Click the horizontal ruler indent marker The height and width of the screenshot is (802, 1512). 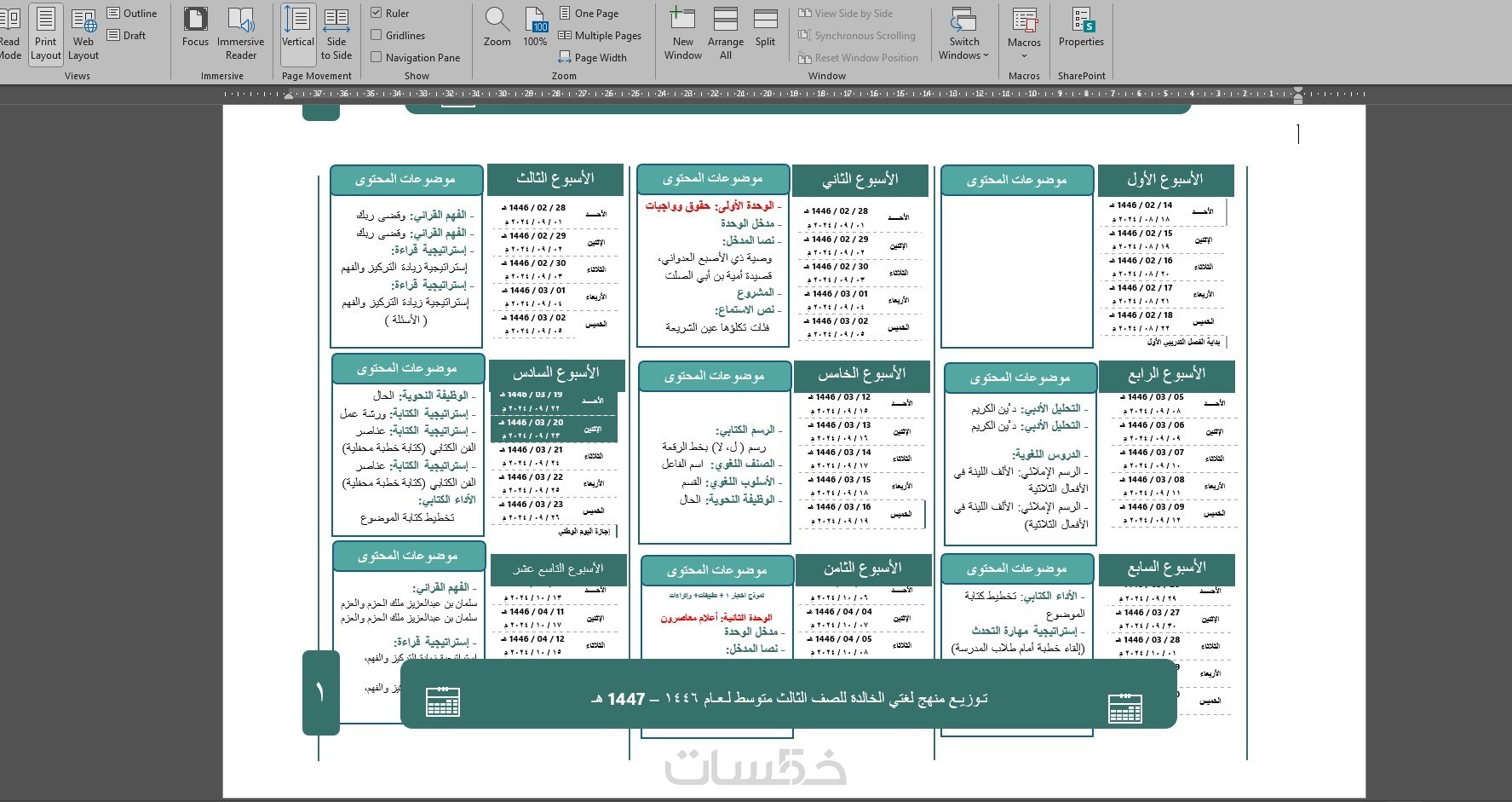[x=1297, y=94]
